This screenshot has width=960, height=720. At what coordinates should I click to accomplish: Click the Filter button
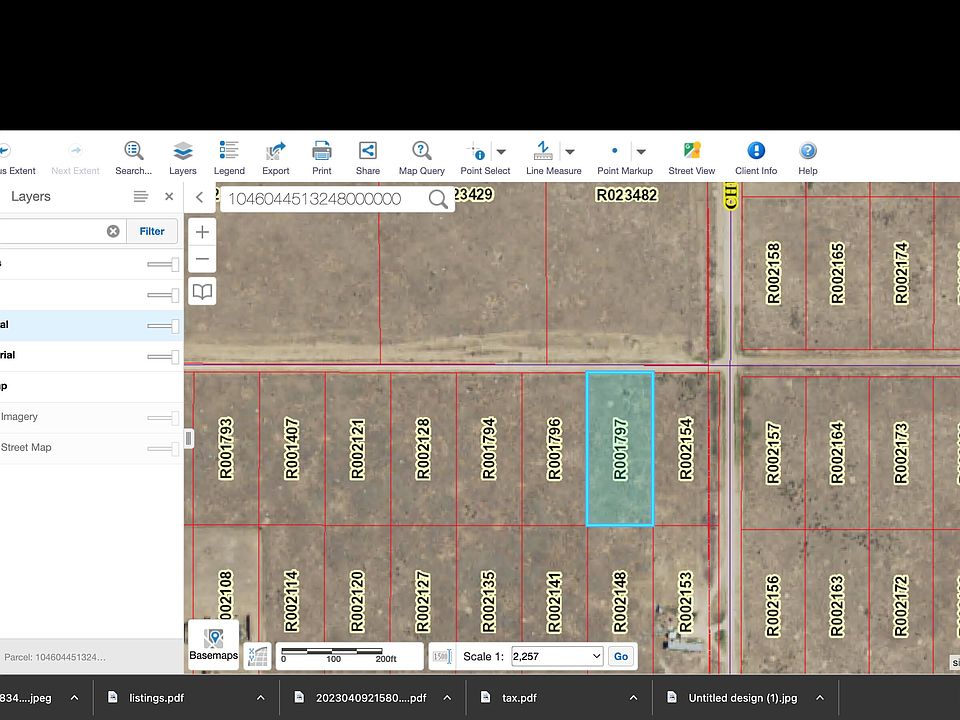click(x=151, y=231)
